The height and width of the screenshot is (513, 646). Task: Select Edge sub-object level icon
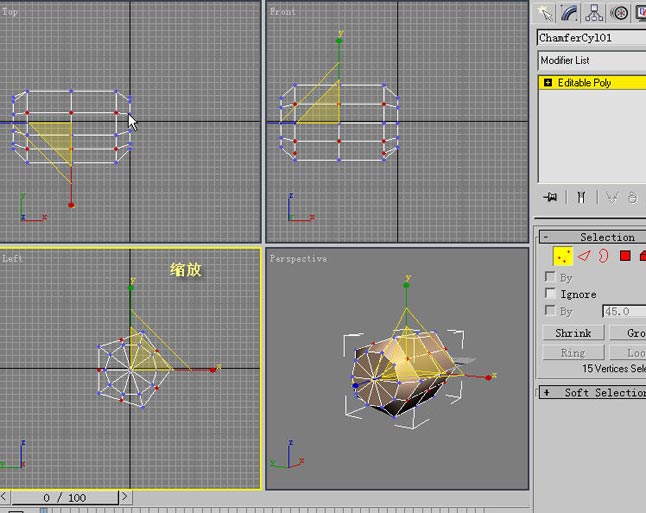click(584, 256)
